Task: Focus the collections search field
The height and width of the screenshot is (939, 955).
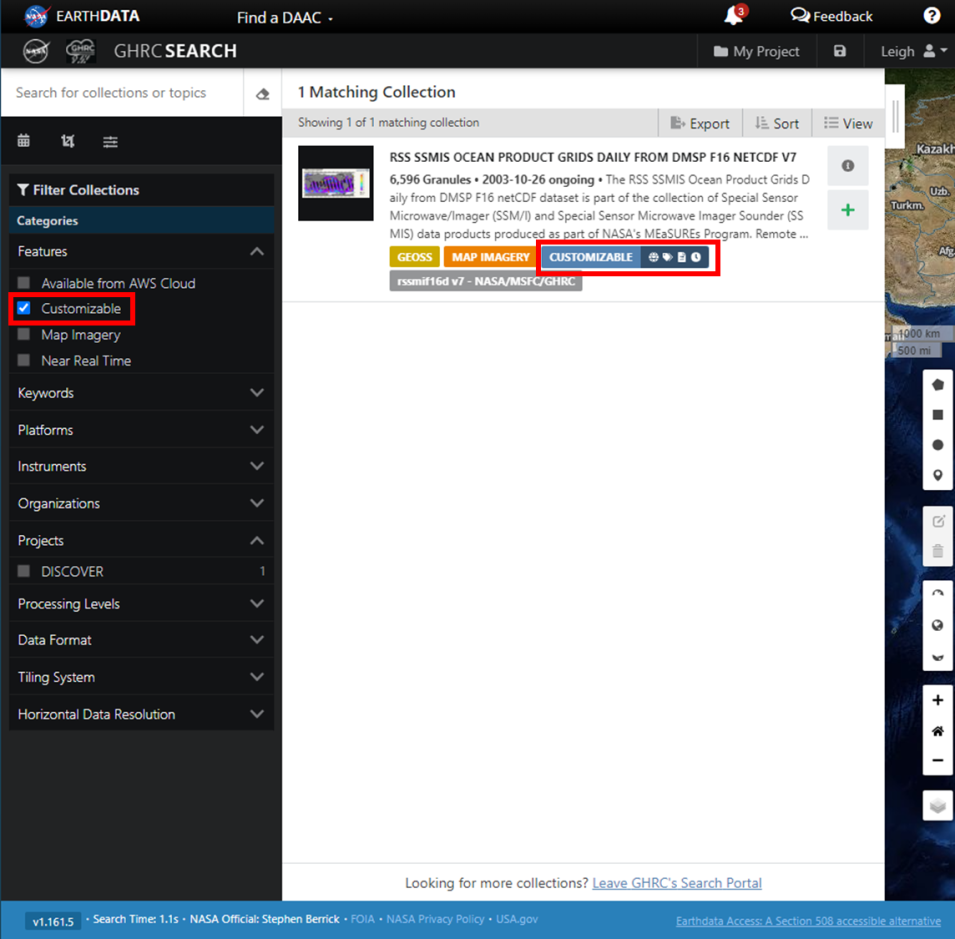Action: click(122, 93)
